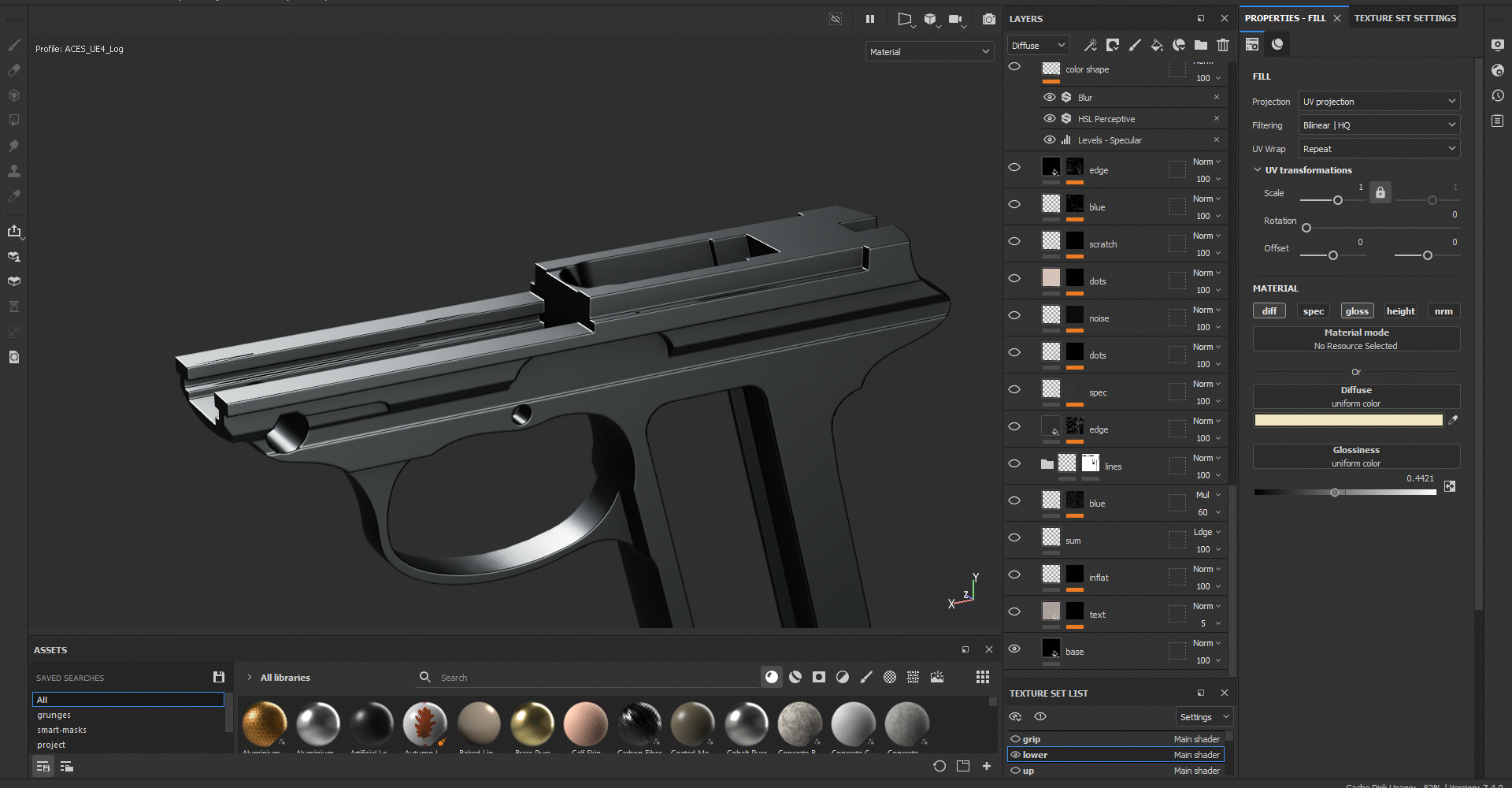Show grid view in Assets panel
This screenshot has height=788, width=1512.
[x=982, y=677]
